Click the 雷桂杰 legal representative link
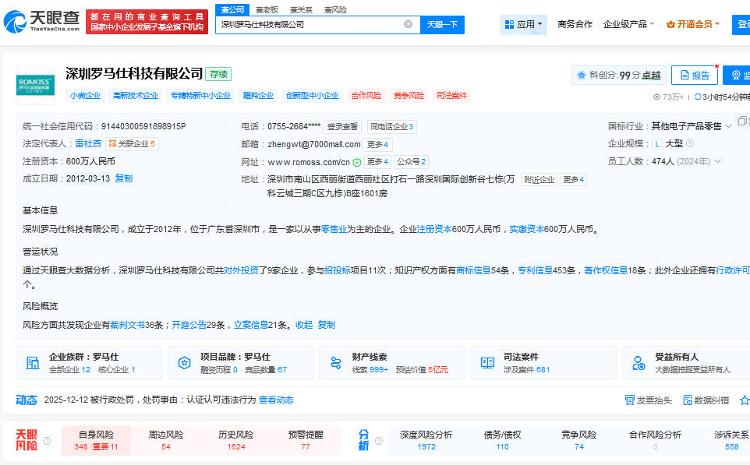This screenshot has width=750, height=465. click(x=88, y=143)
